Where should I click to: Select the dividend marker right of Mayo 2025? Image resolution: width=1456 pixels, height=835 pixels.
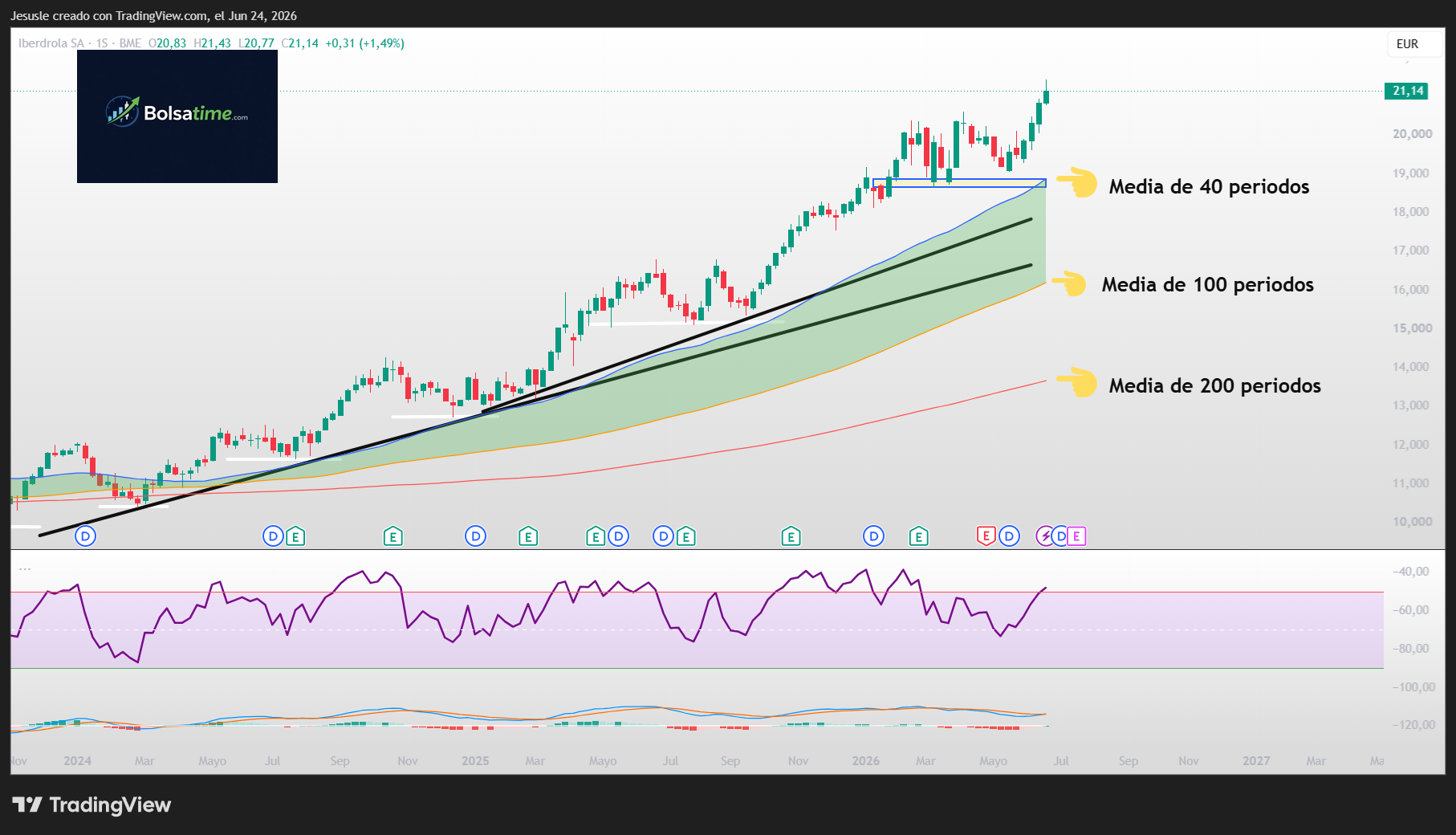[618, 536]
